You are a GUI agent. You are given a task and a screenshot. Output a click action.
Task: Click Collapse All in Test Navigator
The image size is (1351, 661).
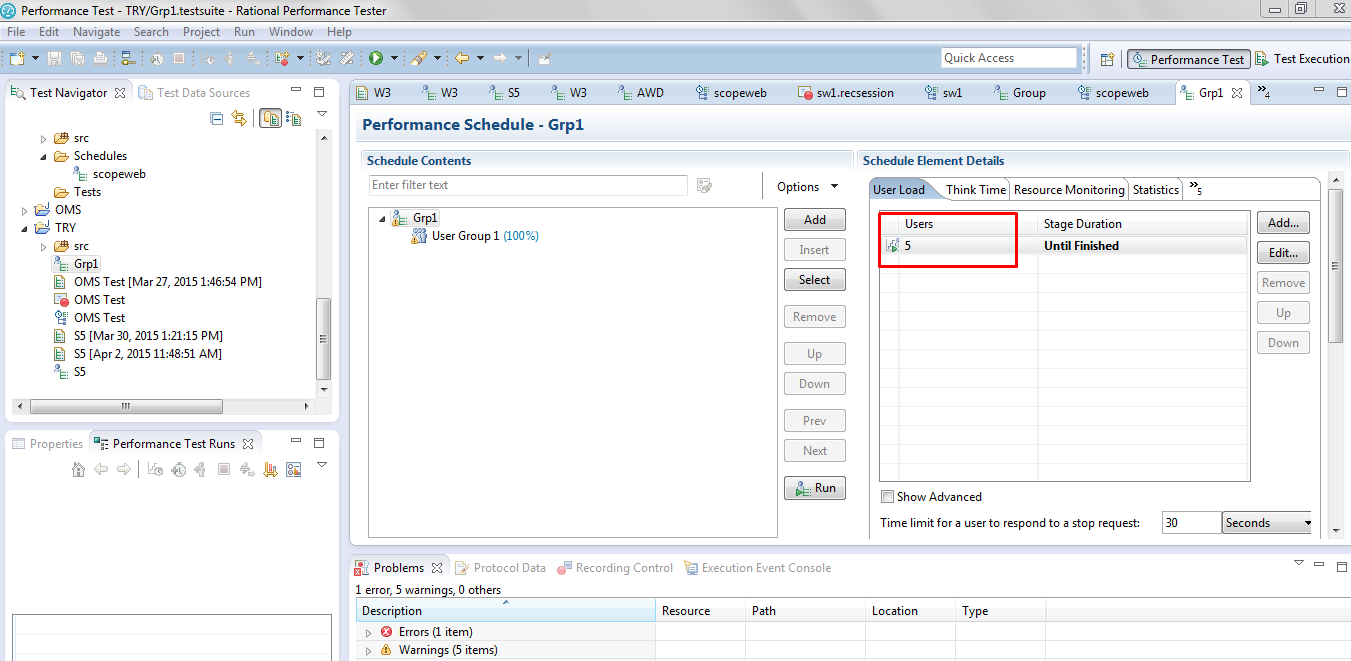coord(217,118)
